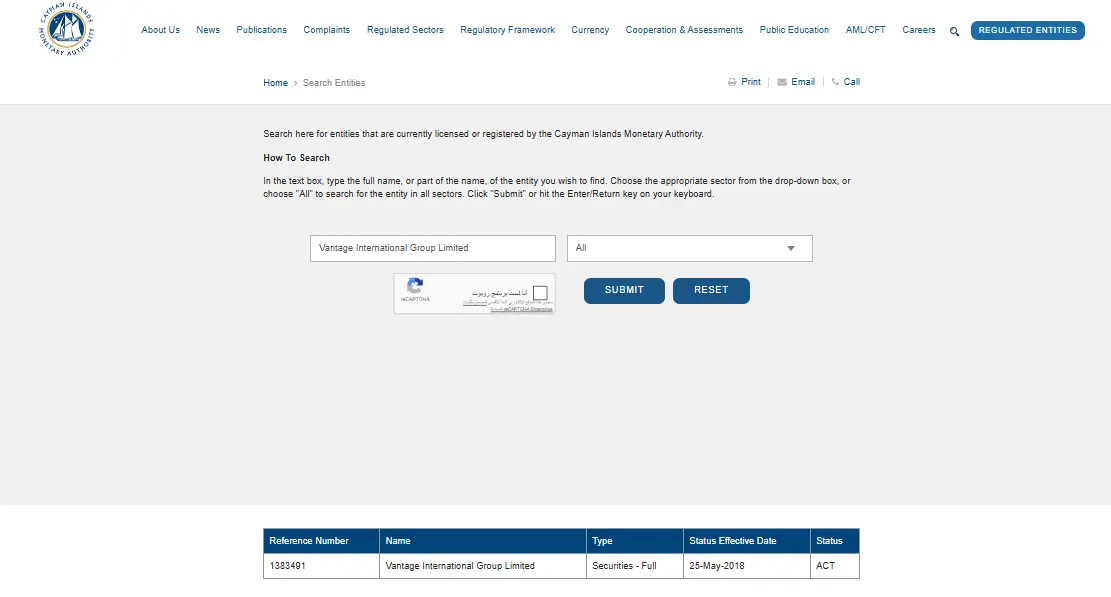This screenshot has height=597, width=1111.
Task: Open the Publications menu
Action: (x=261, y=30)
